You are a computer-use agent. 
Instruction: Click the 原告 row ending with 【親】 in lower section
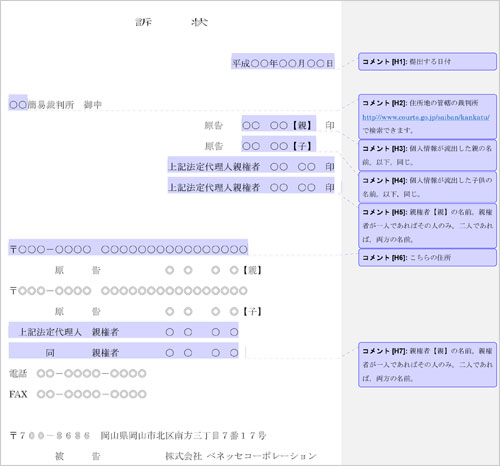tap(158, 270)
